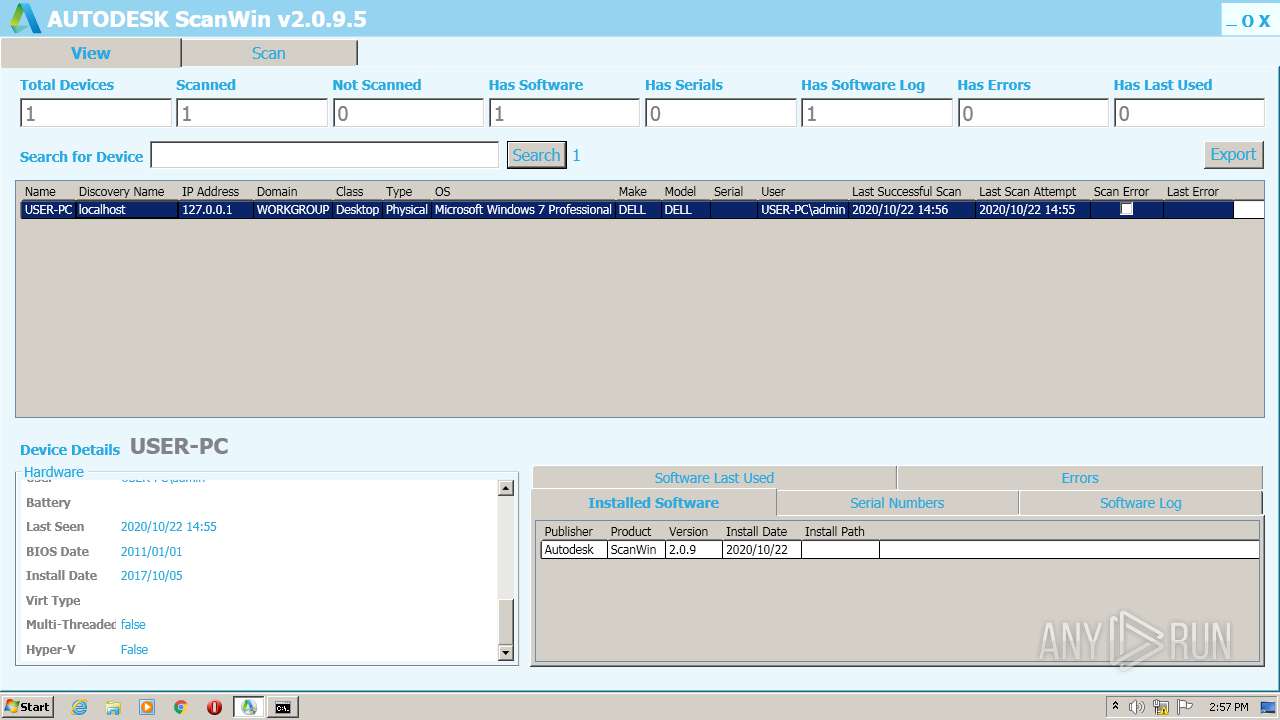Select the ScanWin product cell
Viewport: 1280px width, 720px height.
coord(636,549)
